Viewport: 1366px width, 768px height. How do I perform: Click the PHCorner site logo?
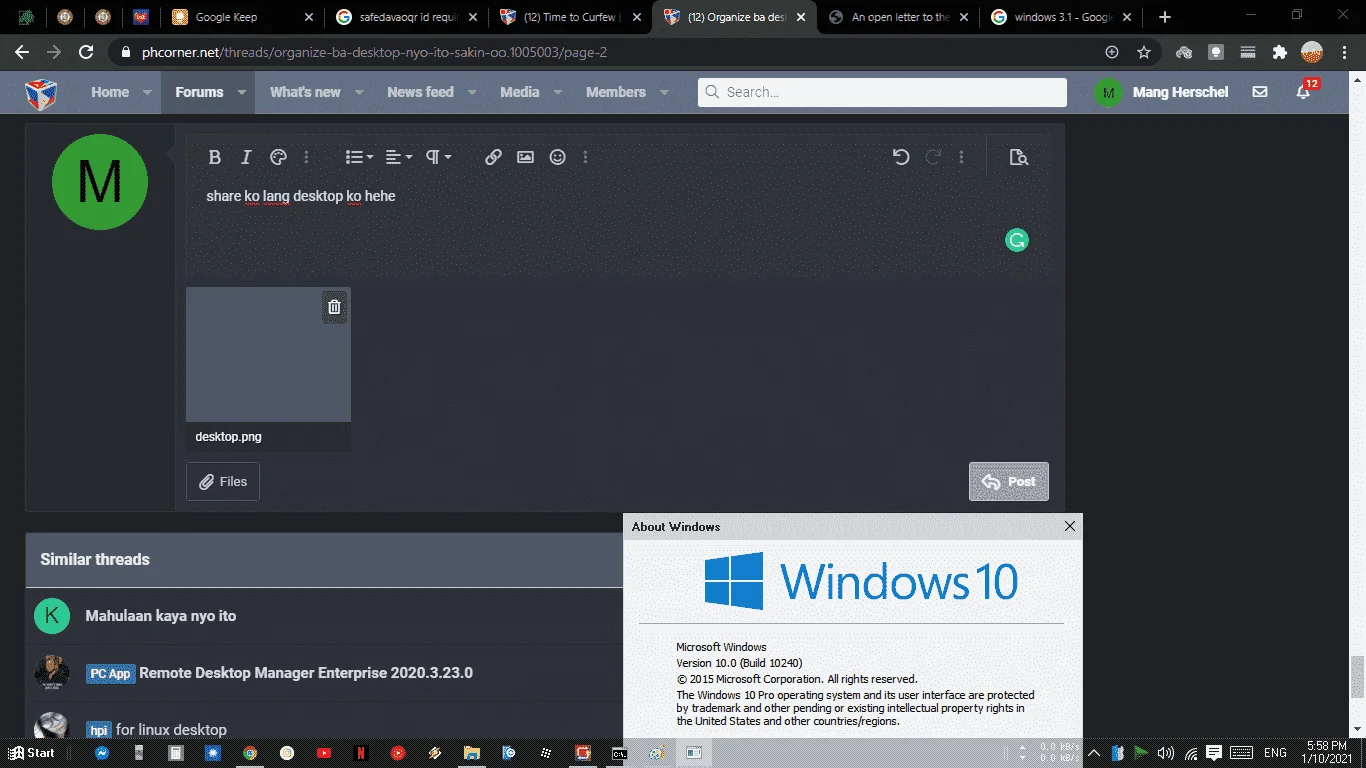click(x=41, y=93)
